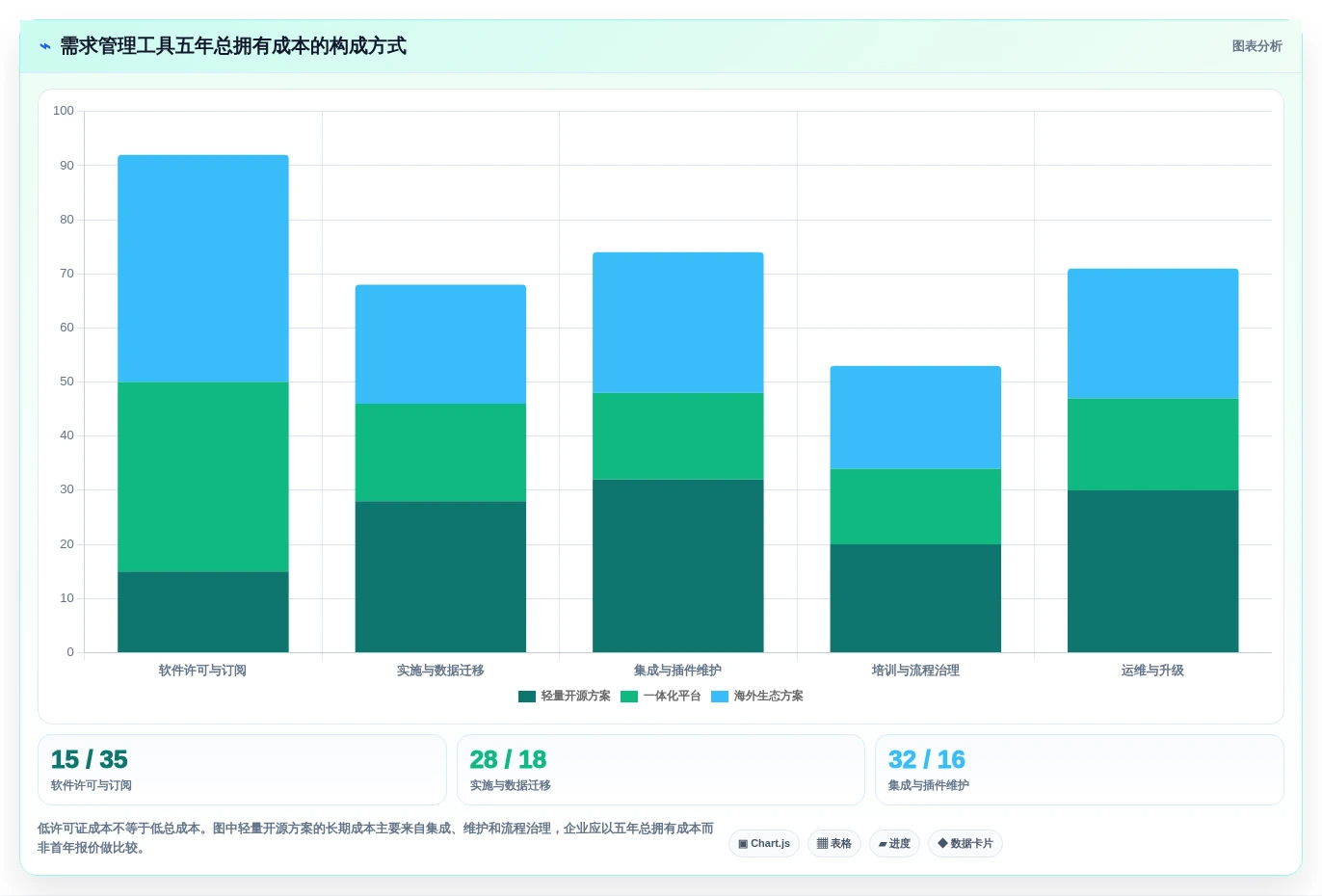Select the 表格 tag chip
1322x896 pixels.
(834, 844)
